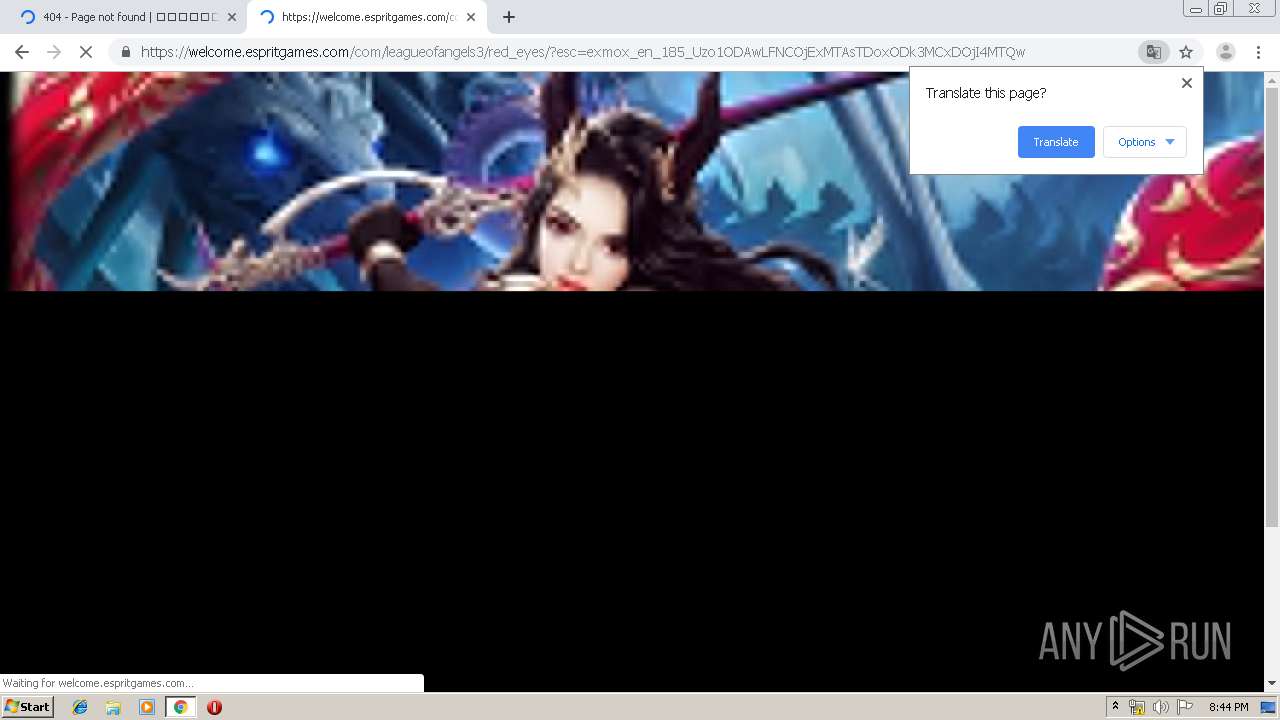Go back to the previous page
Screen dimensions: 1280x720
22,52
